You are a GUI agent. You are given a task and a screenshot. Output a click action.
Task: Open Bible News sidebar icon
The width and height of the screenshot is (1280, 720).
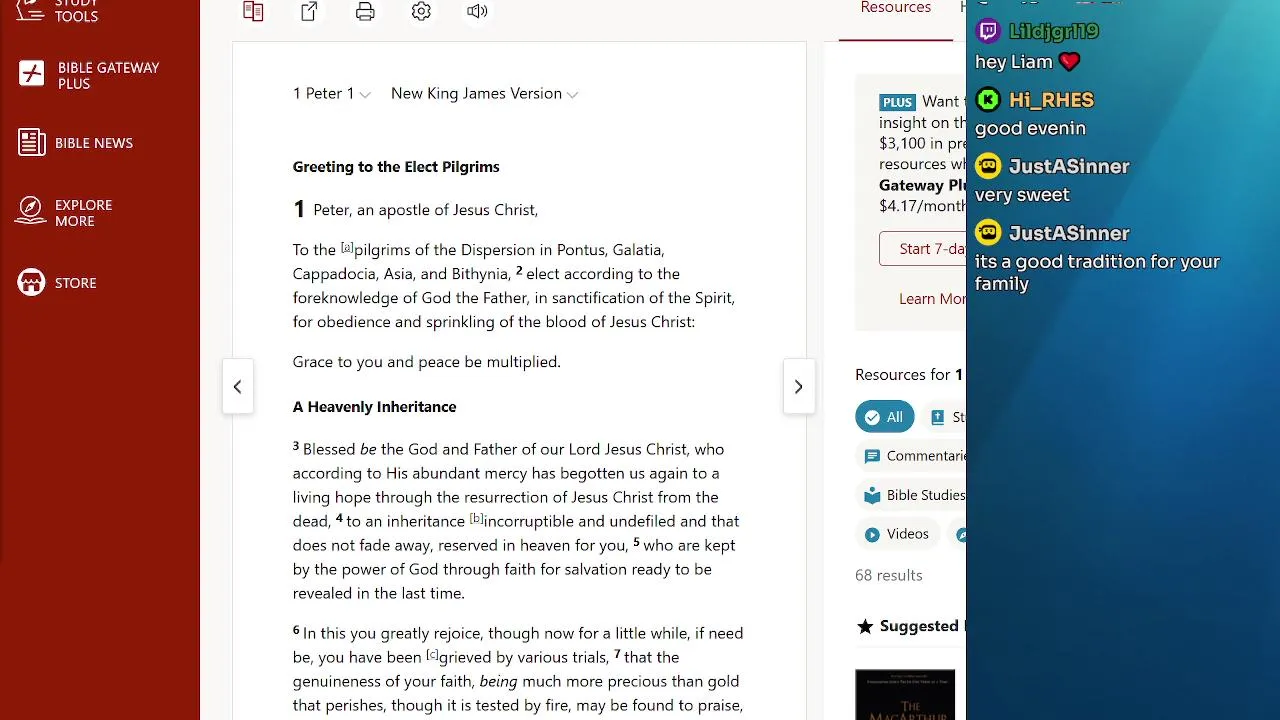tap(32, 142)
